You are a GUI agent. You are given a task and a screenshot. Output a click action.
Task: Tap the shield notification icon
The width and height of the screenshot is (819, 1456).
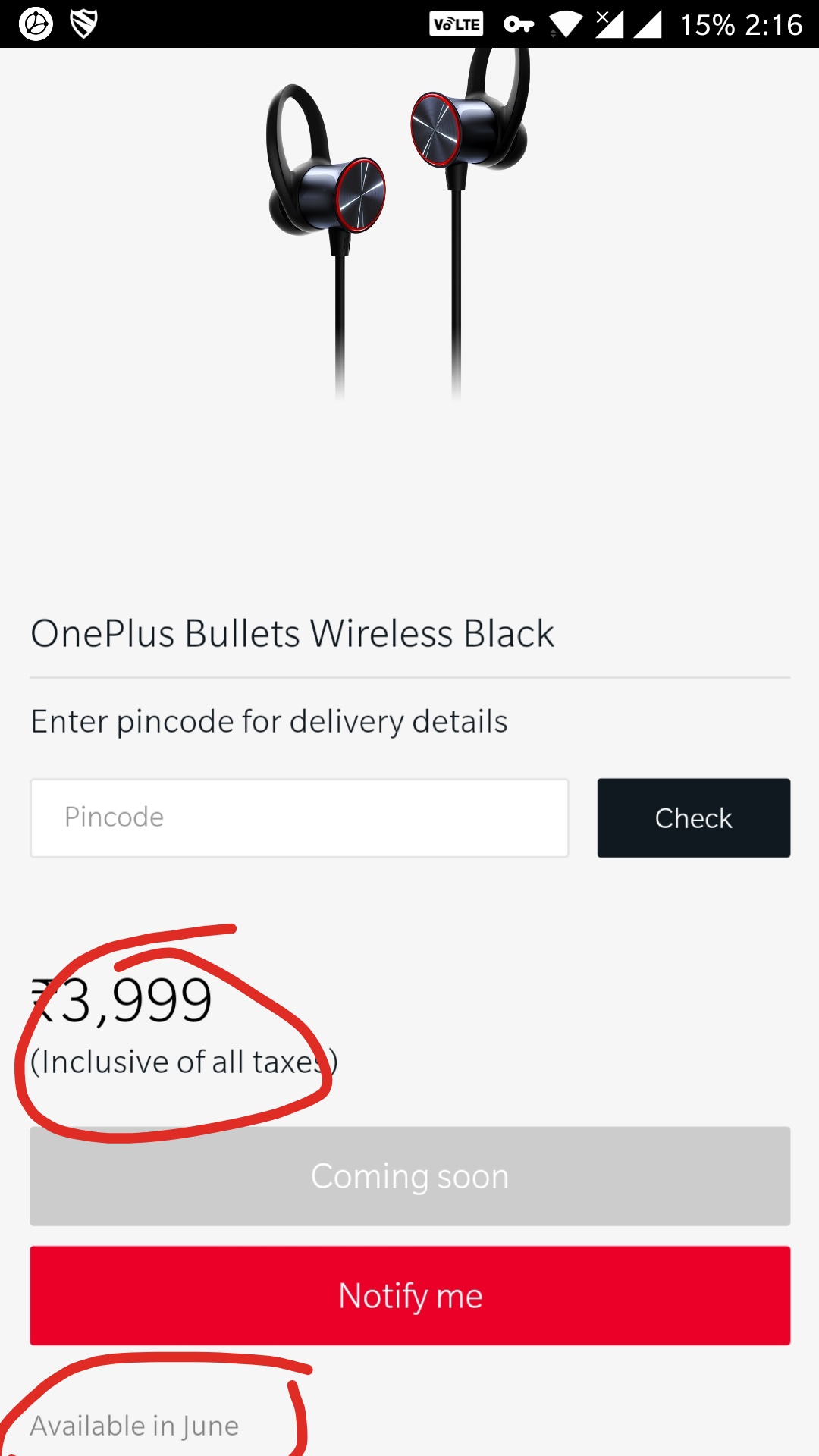pyautogui.click(x=83, y=24)
